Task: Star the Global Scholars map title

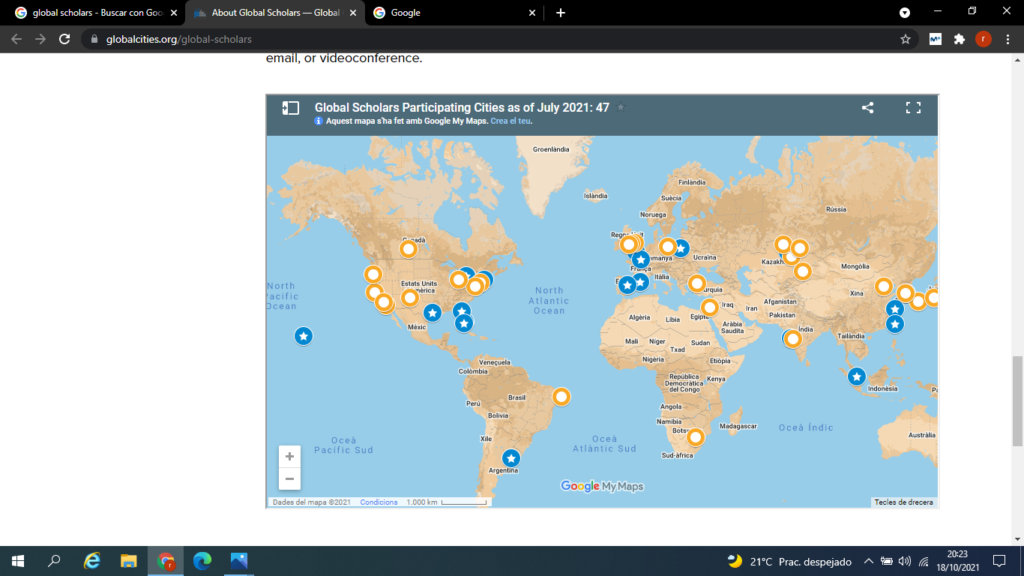Action: click(x=620, y=107)
